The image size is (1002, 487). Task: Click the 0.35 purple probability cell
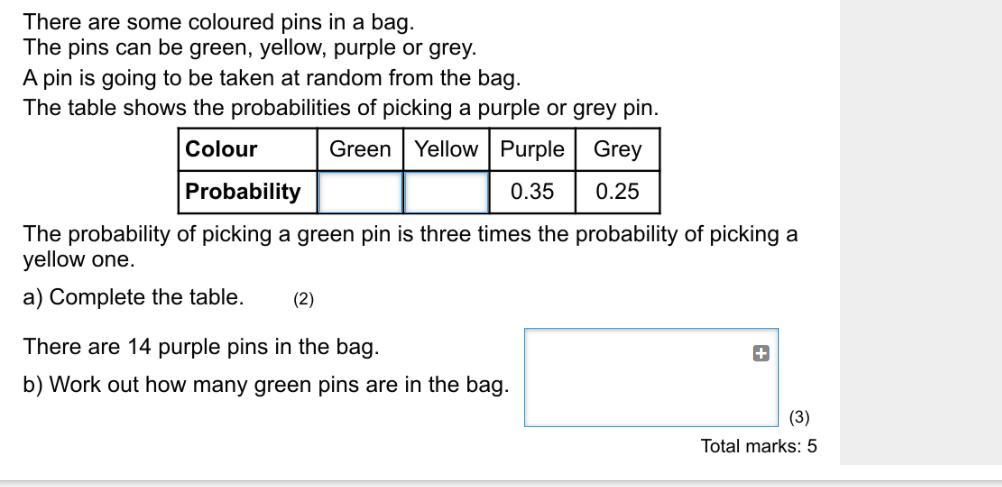click(x=532, y=192)
